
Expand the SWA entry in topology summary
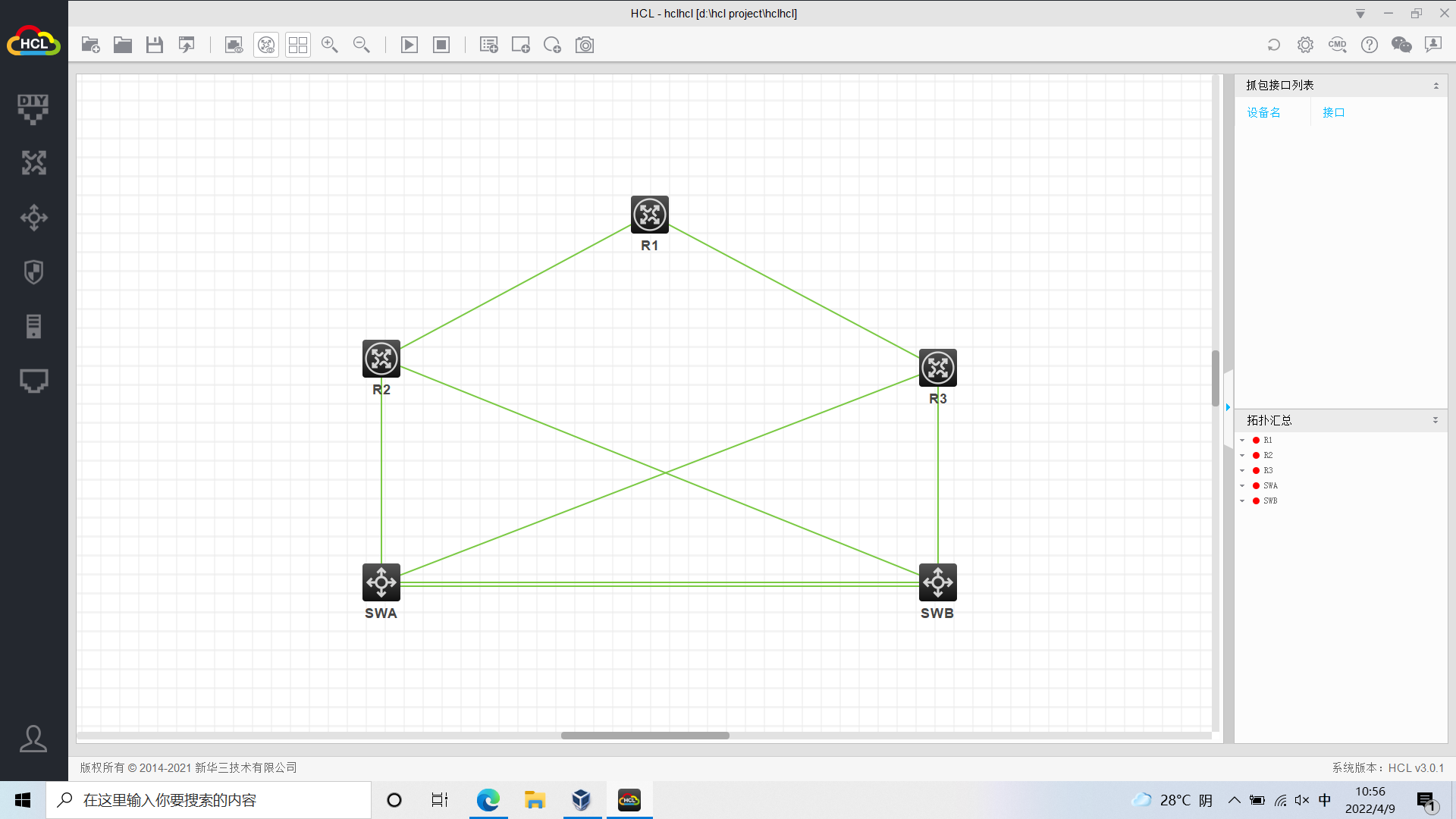coord(1242,486)
